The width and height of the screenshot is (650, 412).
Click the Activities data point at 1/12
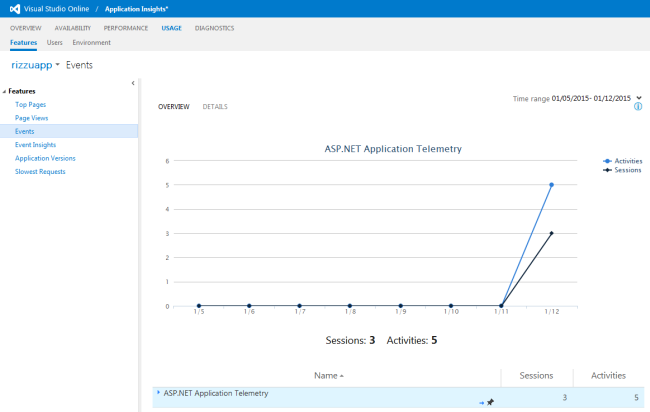point(551,185)
